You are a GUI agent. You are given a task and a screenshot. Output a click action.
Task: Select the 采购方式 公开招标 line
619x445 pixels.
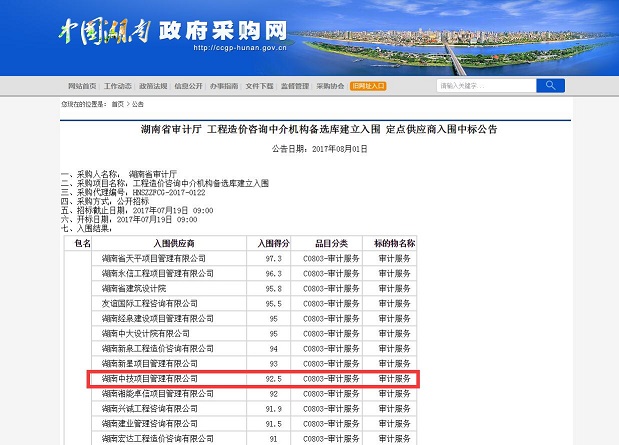pyautogui.click(x=105, y=201)
